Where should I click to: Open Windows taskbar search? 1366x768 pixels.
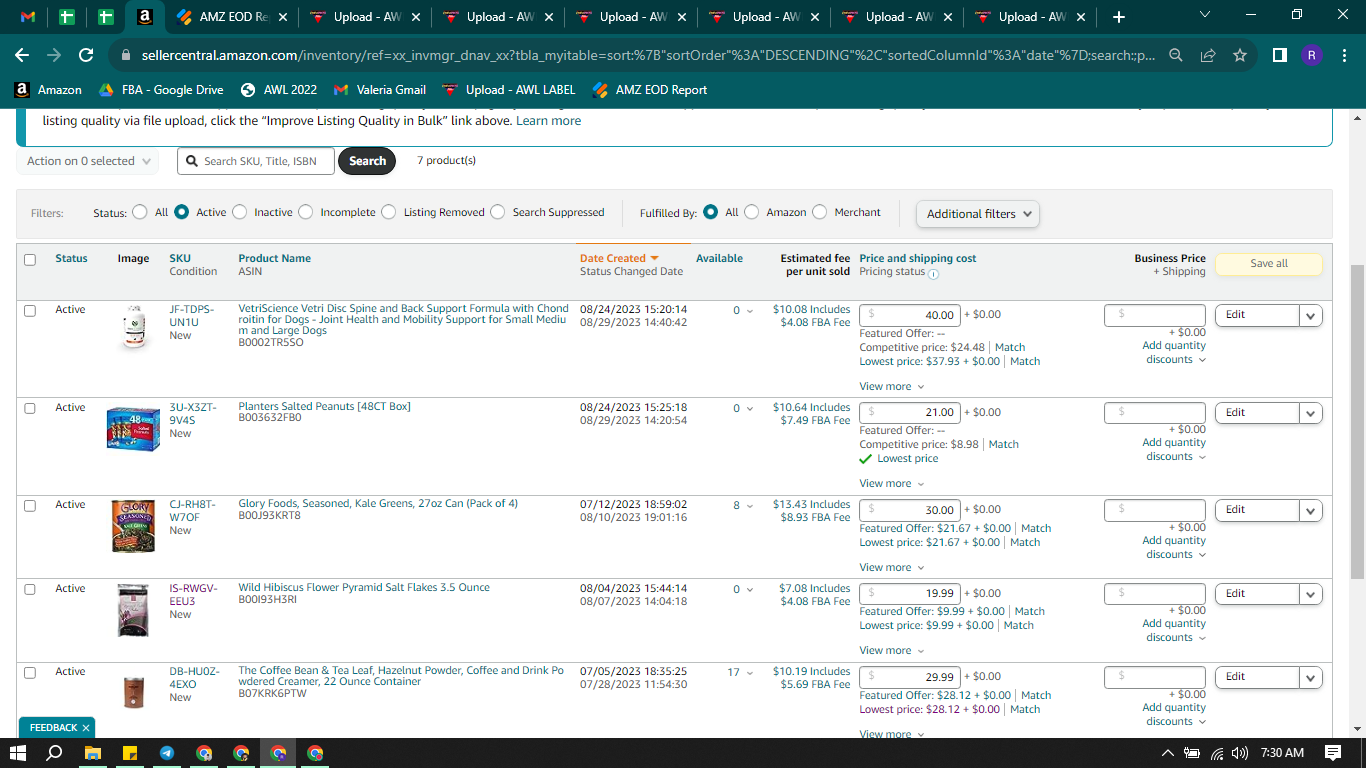[55, 753]
